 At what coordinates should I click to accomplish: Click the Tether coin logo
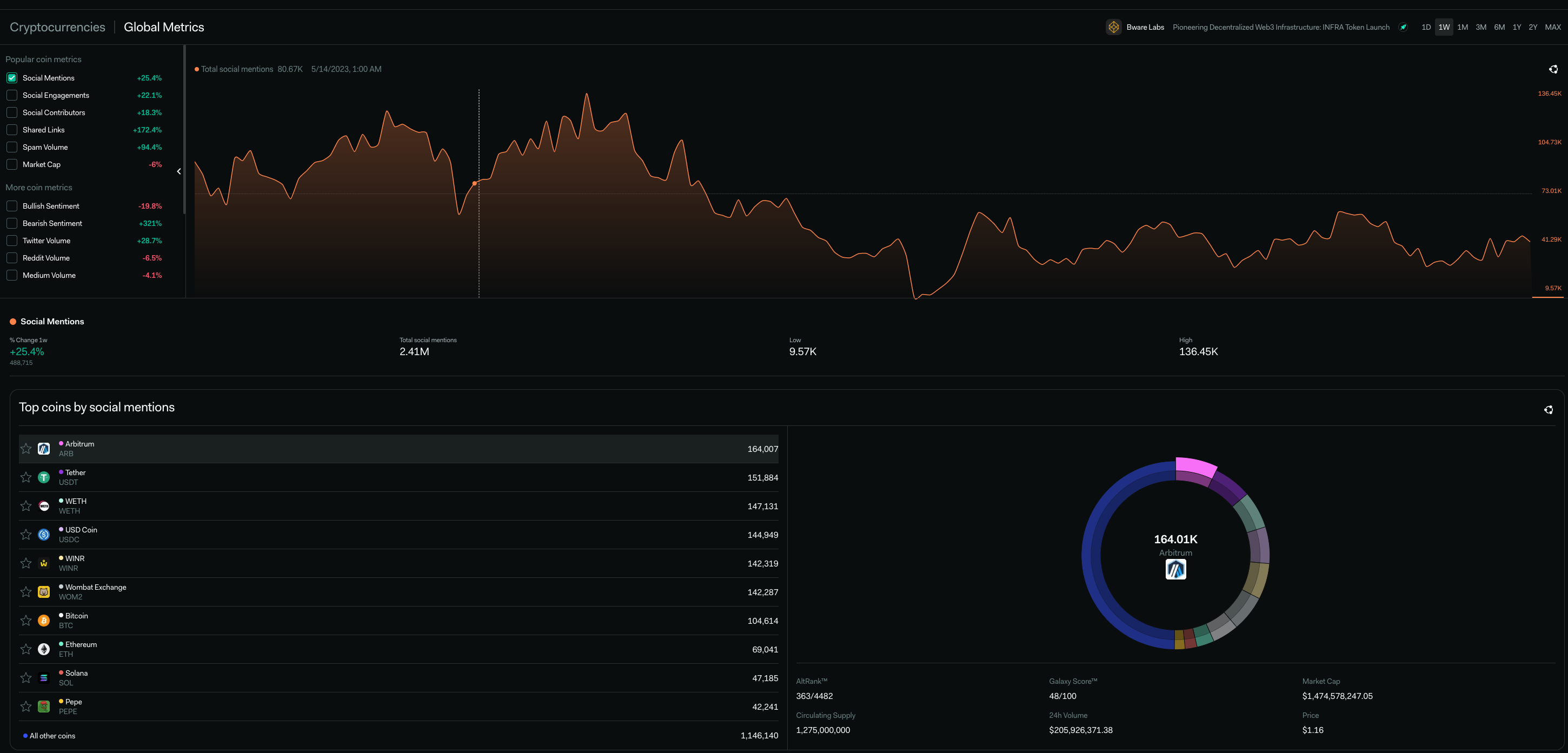(x=44, y=477)
